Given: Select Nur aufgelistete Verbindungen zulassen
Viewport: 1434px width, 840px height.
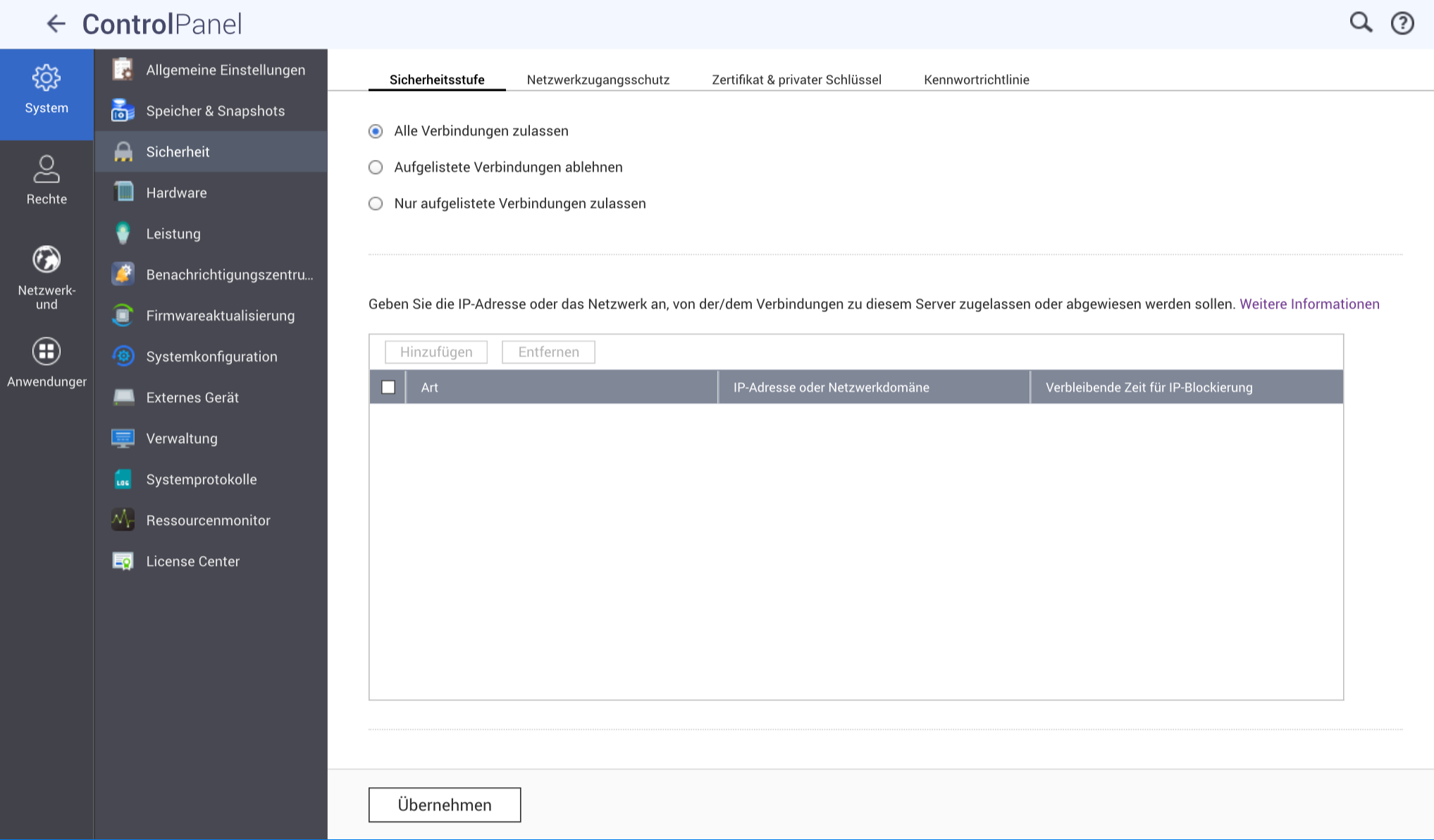Looking at the screenshot, I should 376,204.
